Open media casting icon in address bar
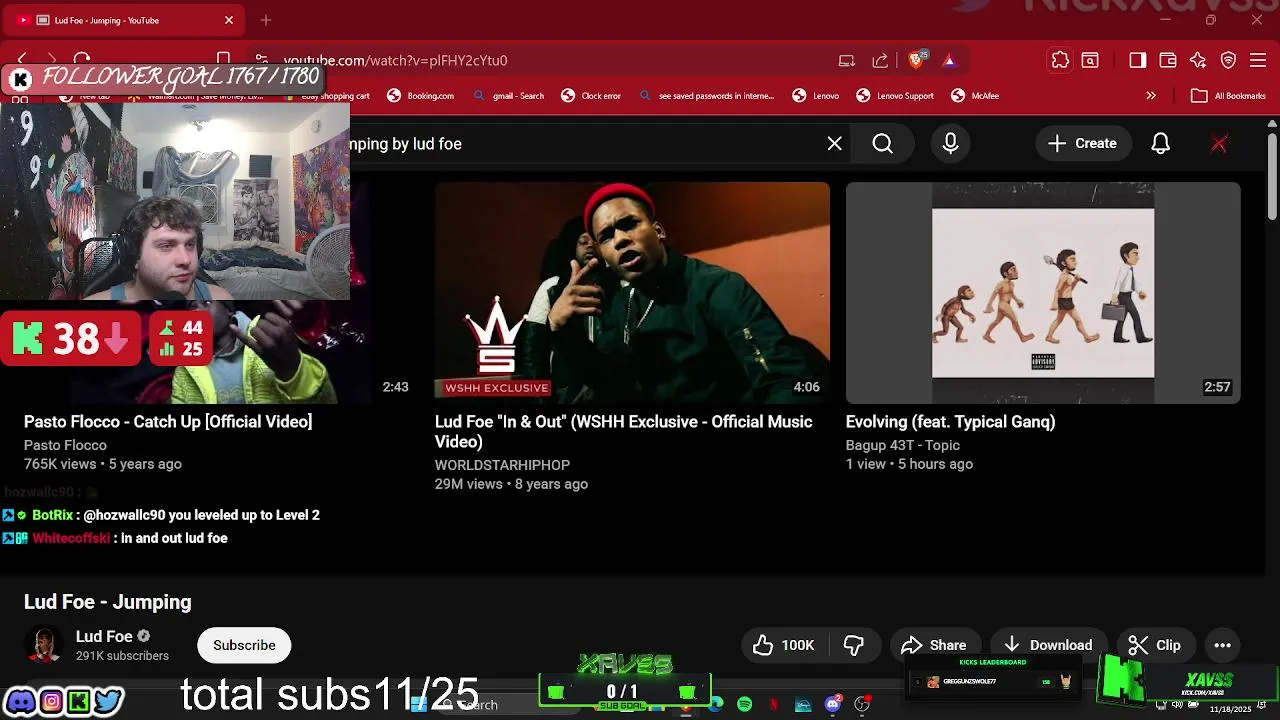 point(847,60)
